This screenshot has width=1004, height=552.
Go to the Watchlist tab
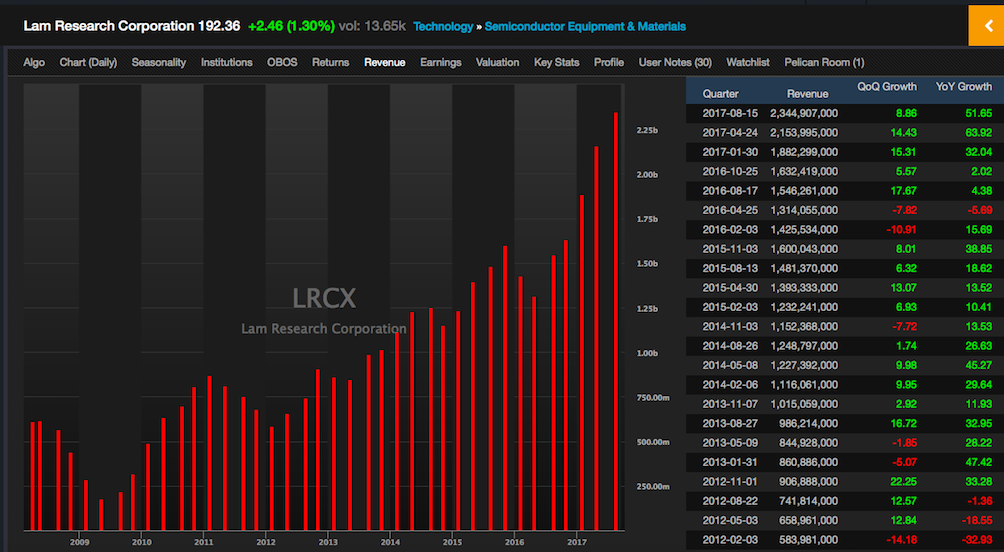point(748,62)
